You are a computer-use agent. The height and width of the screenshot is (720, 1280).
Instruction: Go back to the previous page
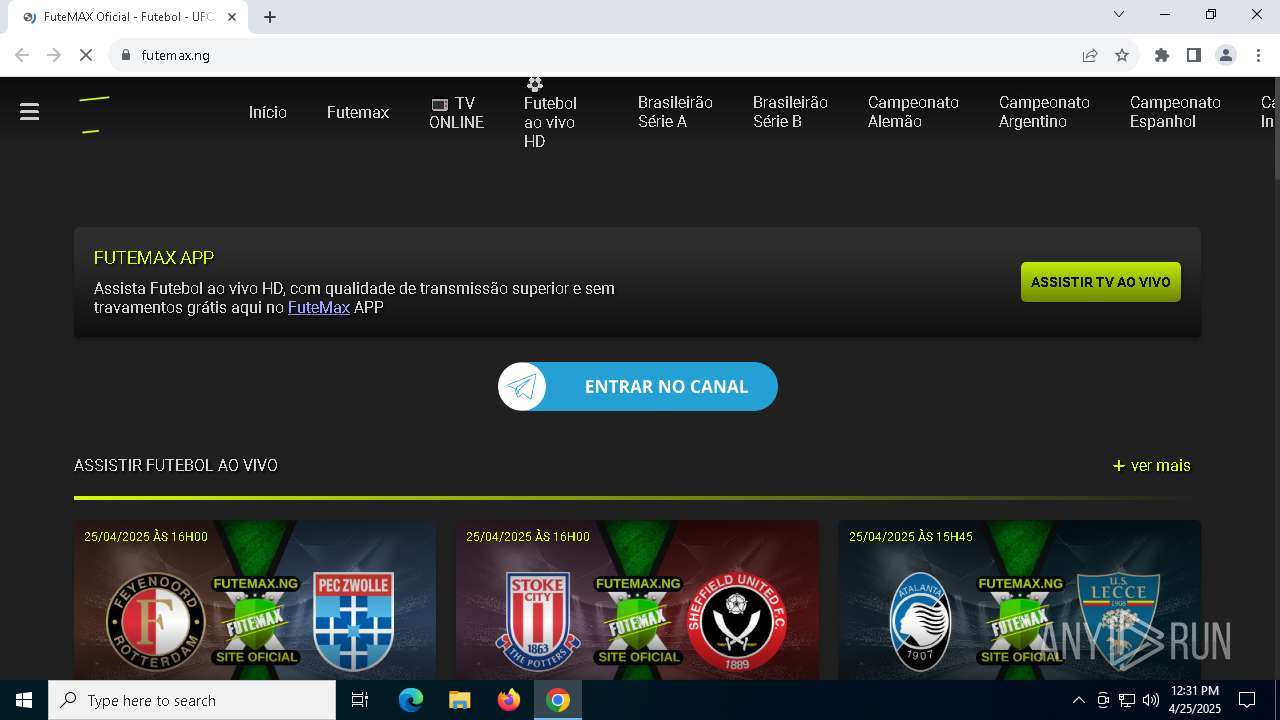click(x=22, y=55)
